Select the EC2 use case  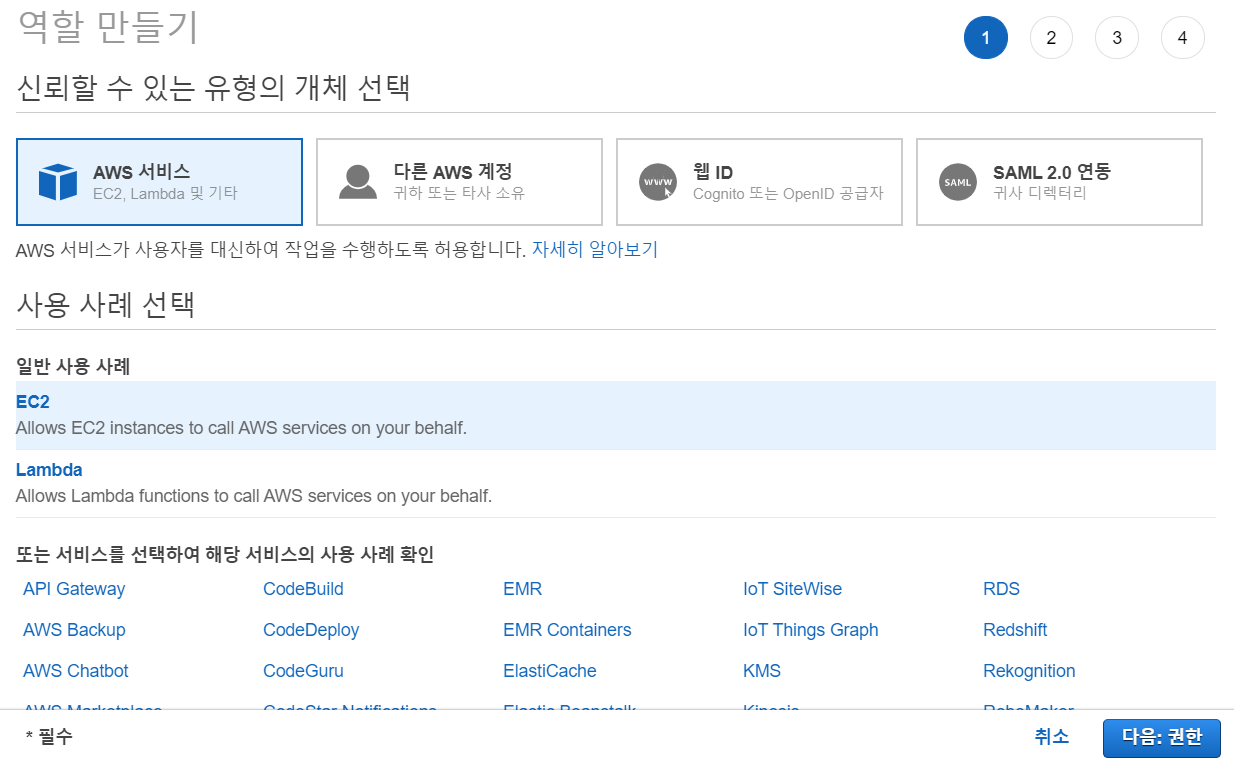pos(616,415)
